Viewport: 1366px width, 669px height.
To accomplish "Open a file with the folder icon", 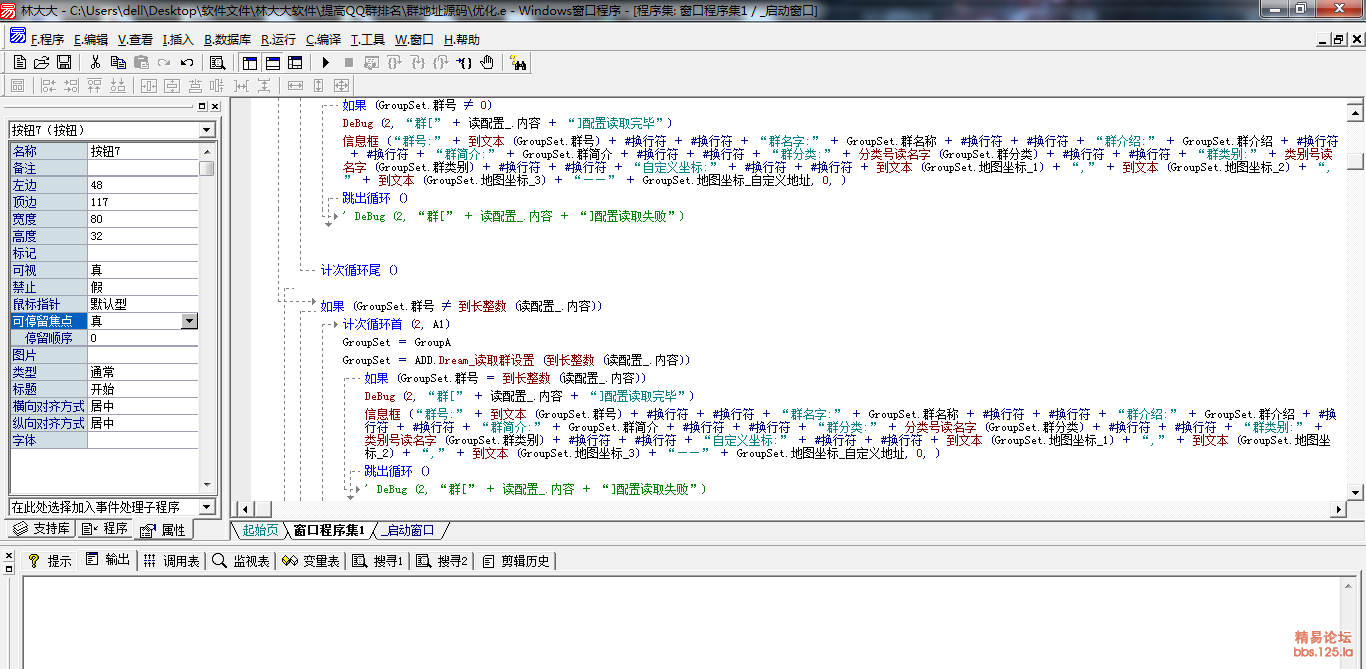I will point(42,62).
